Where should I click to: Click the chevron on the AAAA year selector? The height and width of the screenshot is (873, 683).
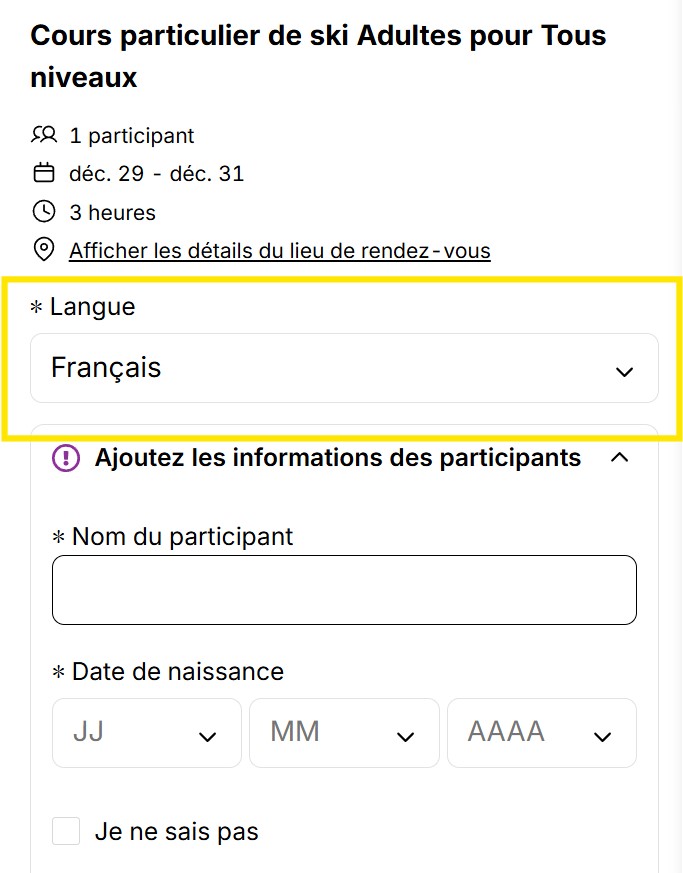tap(603, 736)
